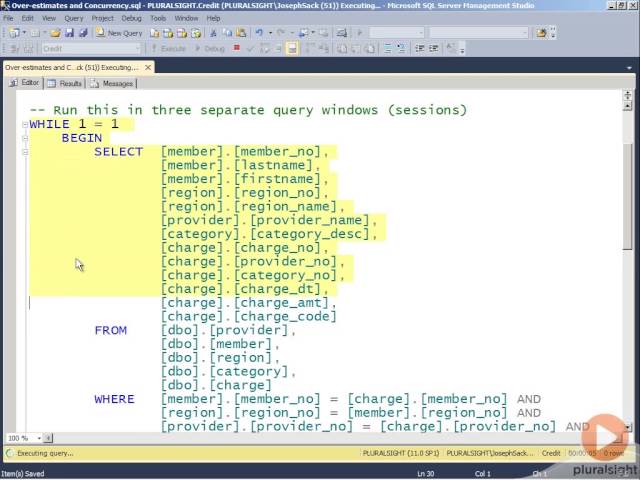Click the Uncomment Selected Lines icon

point(401,49)
